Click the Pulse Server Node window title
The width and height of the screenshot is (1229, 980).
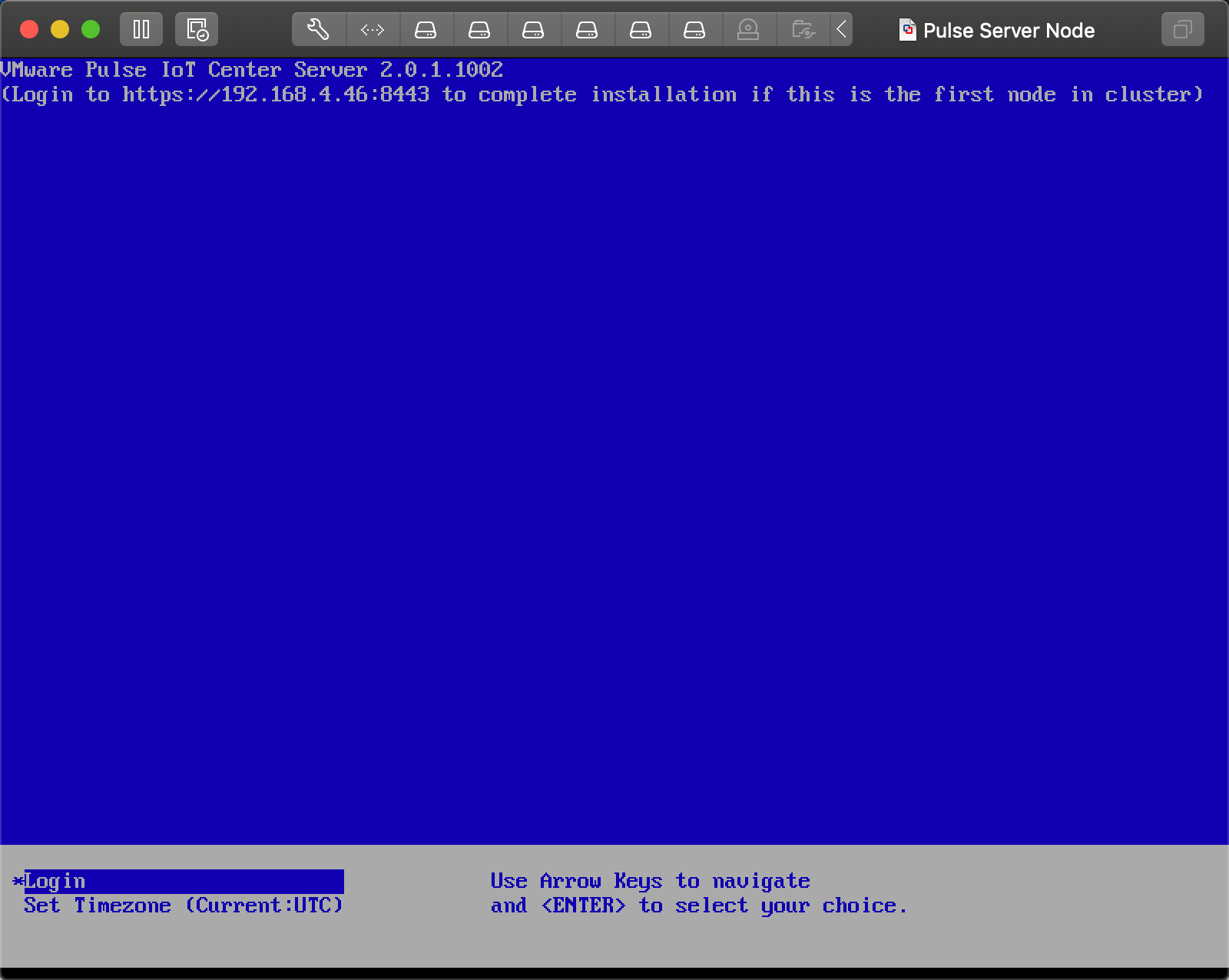(x=1009, y=31)
